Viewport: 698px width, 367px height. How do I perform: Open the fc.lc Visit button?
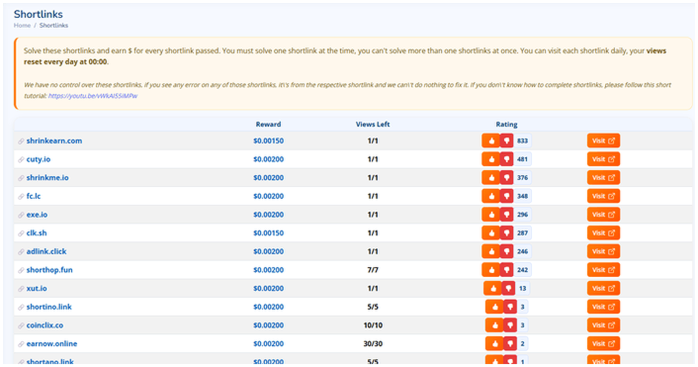tap(603, 196)
